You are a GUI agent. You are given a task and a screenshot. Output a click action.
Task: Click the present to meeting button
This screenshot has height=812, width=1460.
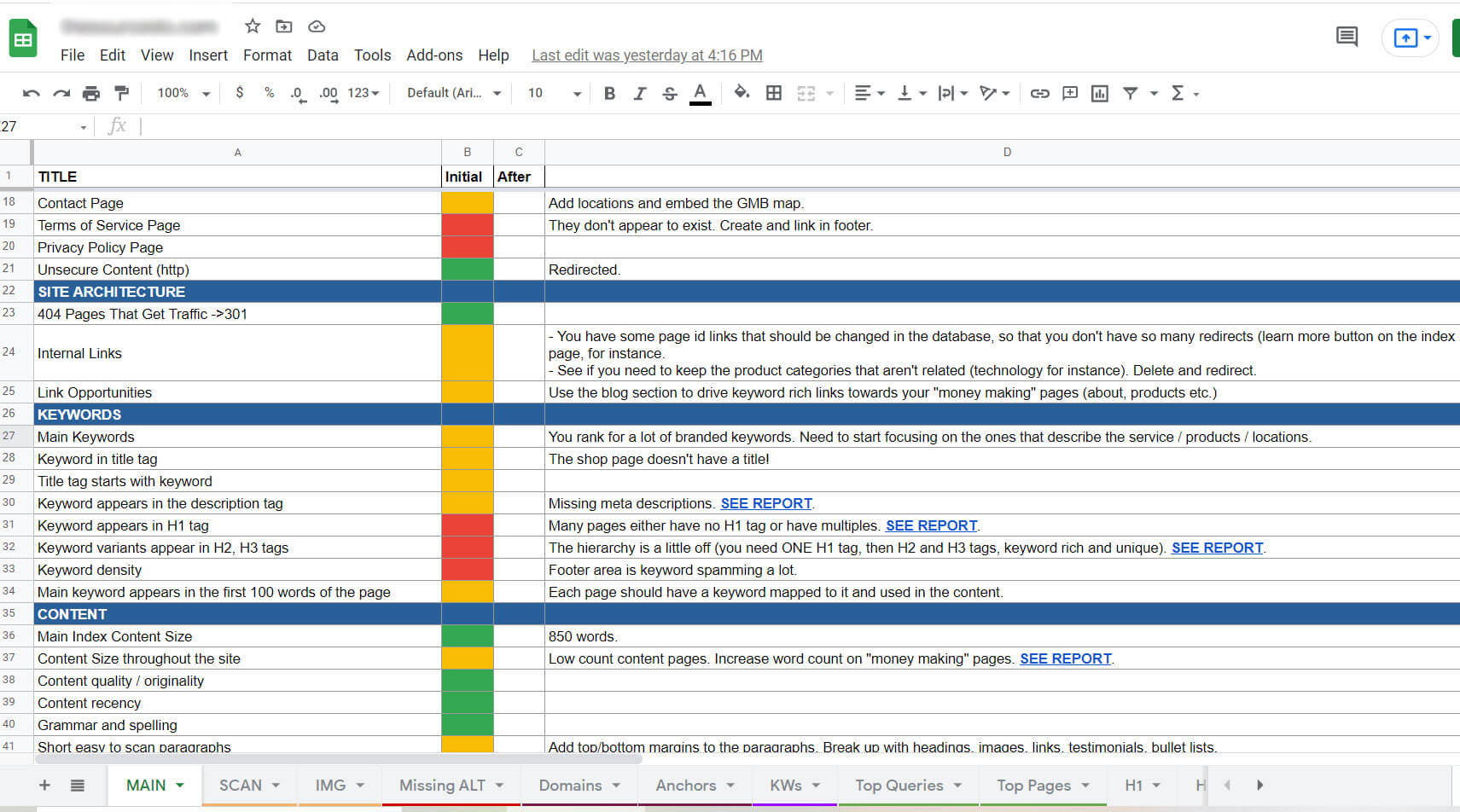point(1411,38)
